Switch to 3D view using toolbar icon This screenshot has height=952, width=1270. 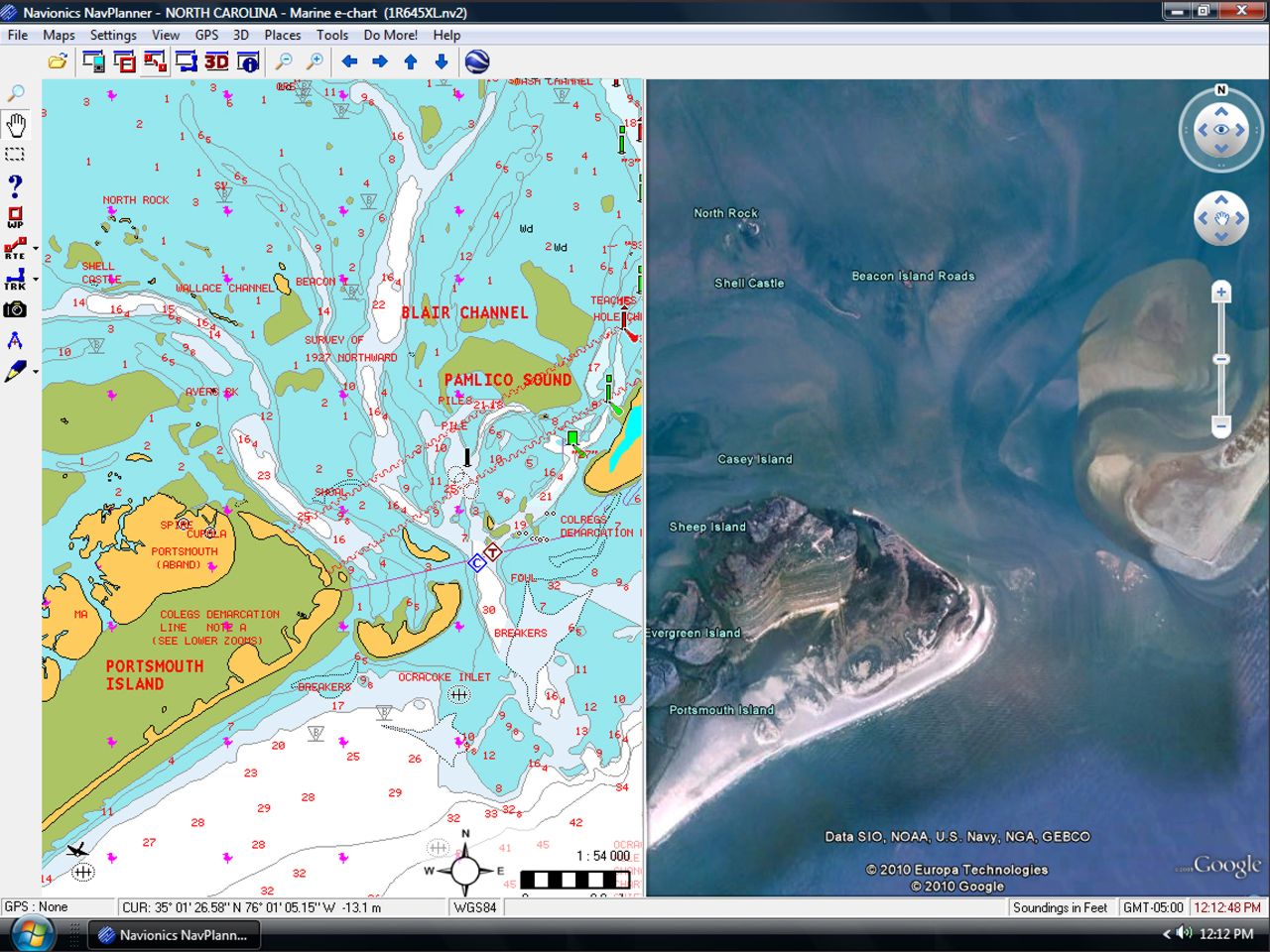coord(216,61)
